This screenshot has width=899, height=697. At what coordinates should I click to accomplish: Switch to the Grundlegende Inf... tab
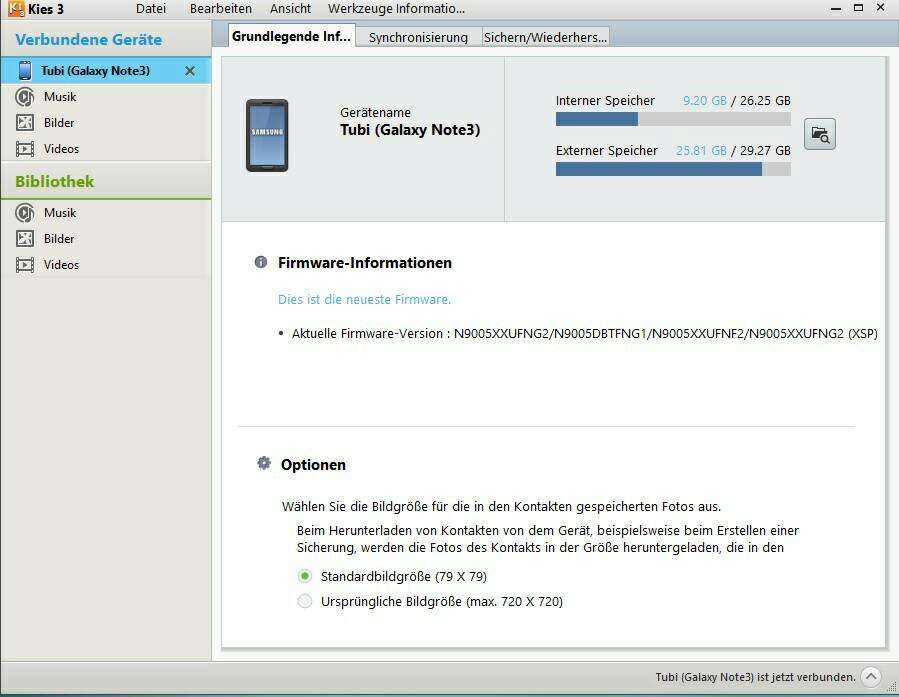(291, 36)
